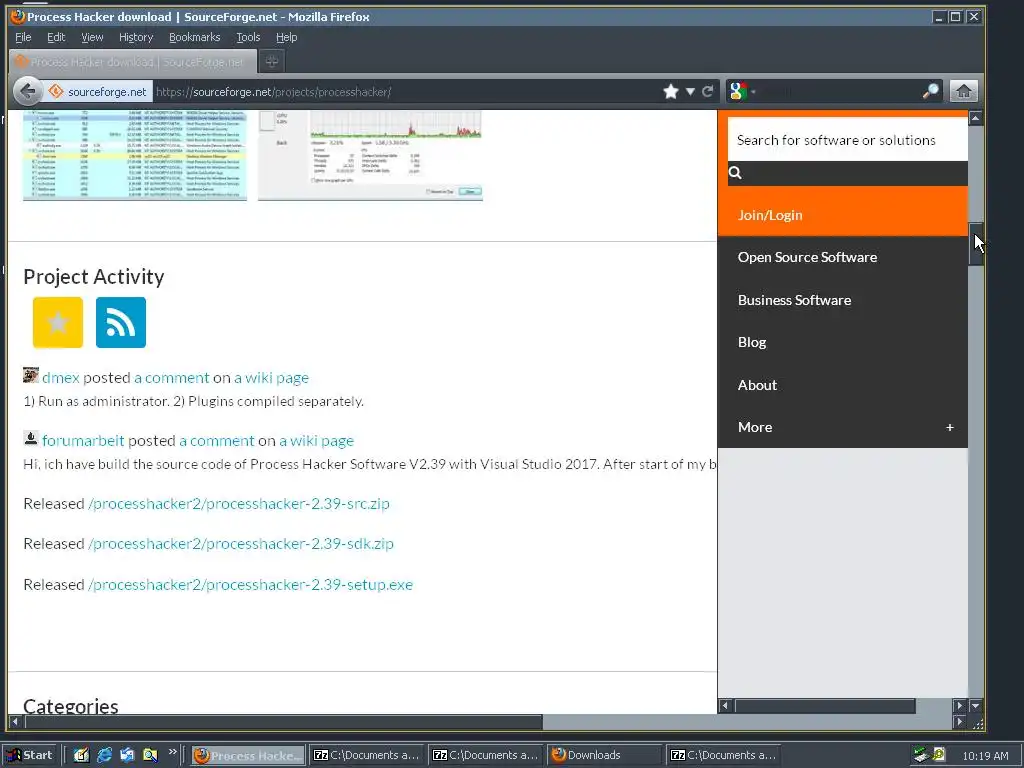The width and height of the screenshot is (1024, 768).
Task: Select the Process Hacker download tab
Action: pyautogui.click(x=133, y=61)
